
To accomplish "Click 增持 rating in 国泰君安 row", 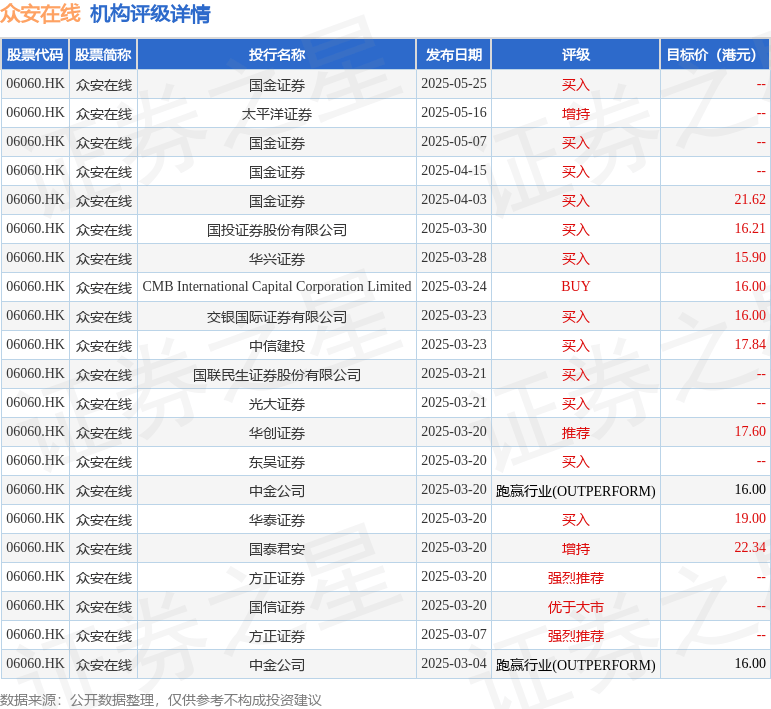I will click(x=576, y=549).
